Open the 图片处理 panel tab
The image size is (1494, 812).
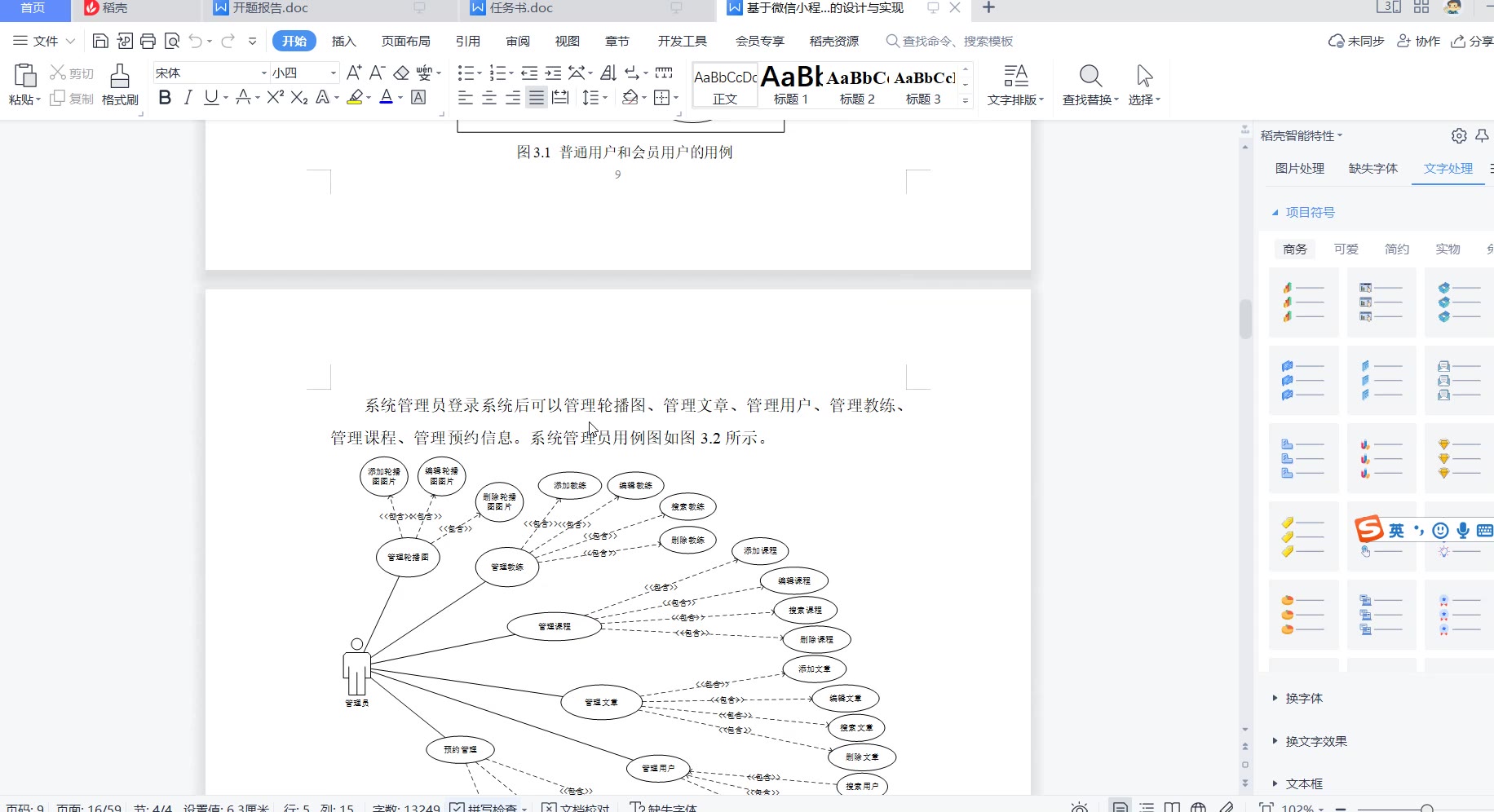click(x=1300, y=169)
